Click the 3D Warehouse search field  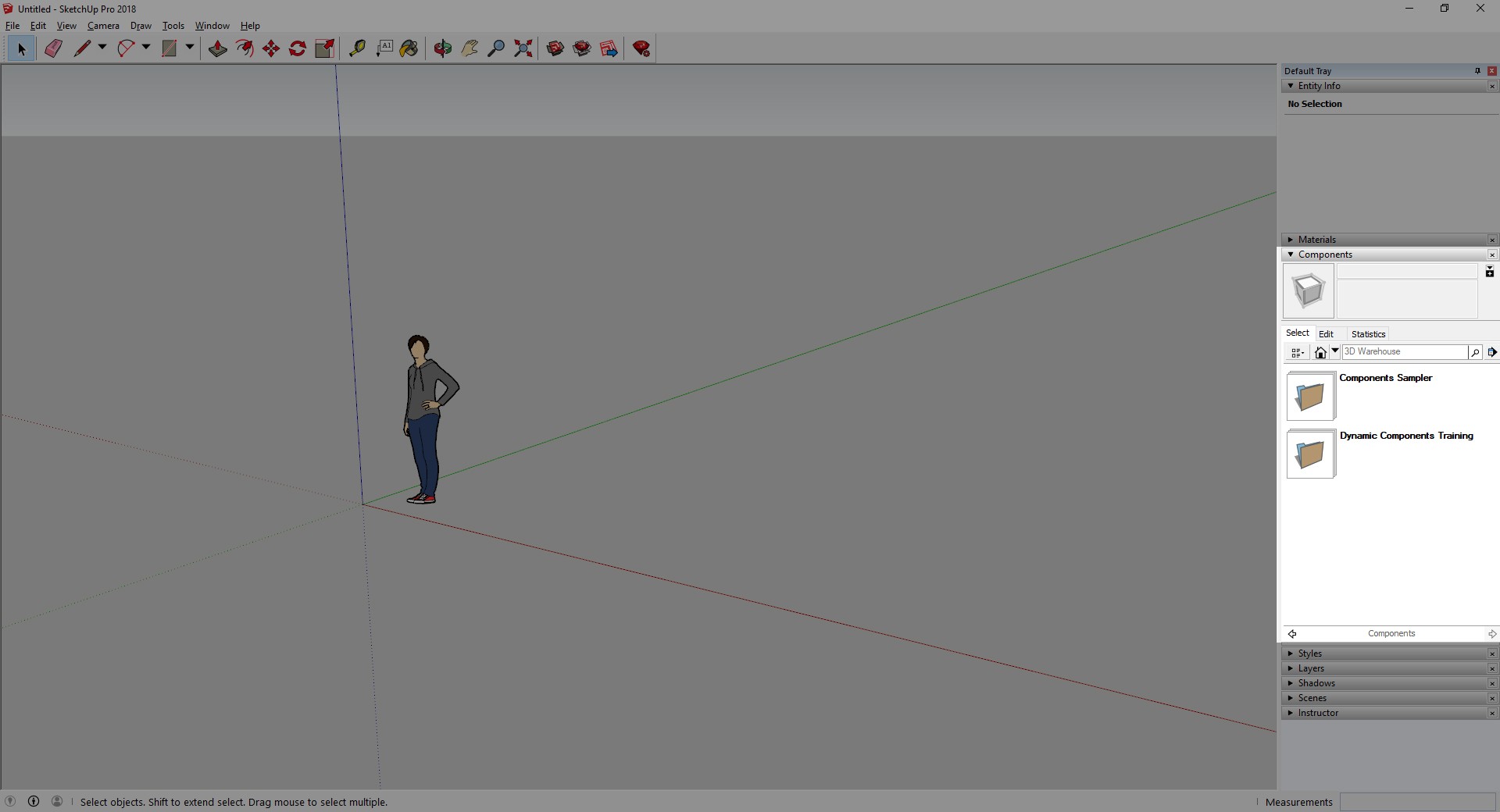click(x=1404, y=352)
